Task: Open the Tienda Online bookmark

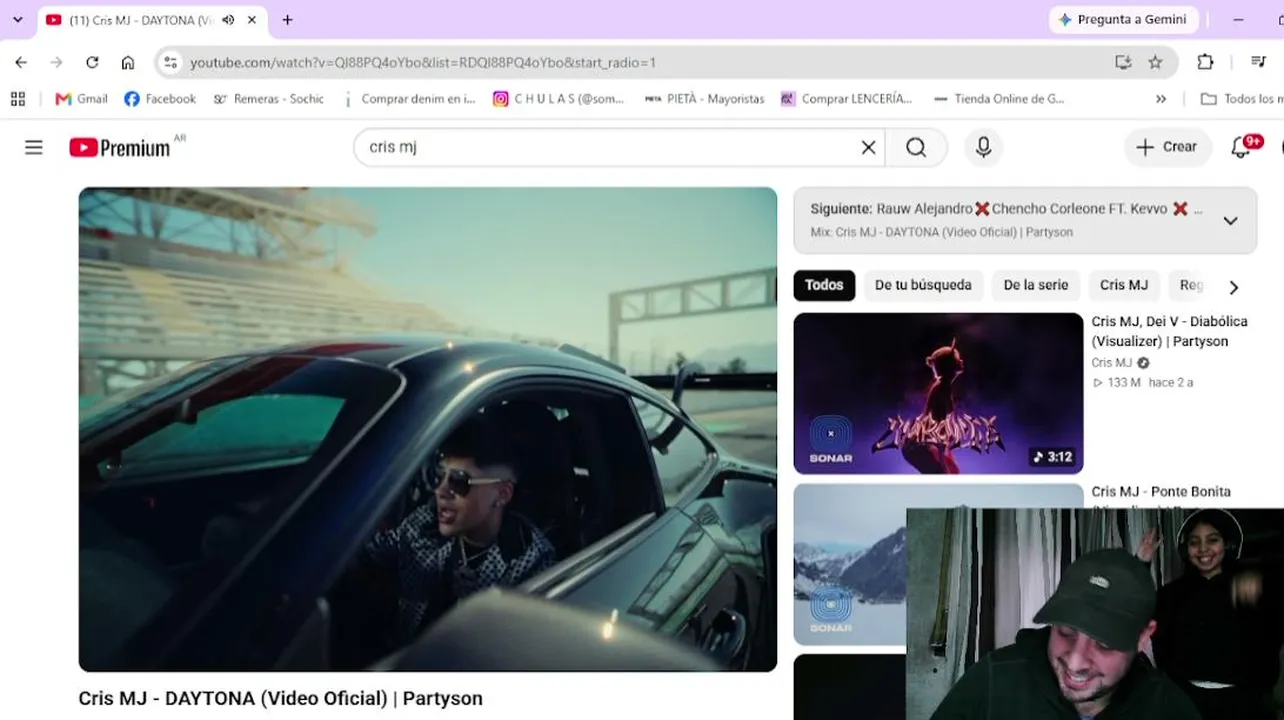Action: (x=998, y=99)
